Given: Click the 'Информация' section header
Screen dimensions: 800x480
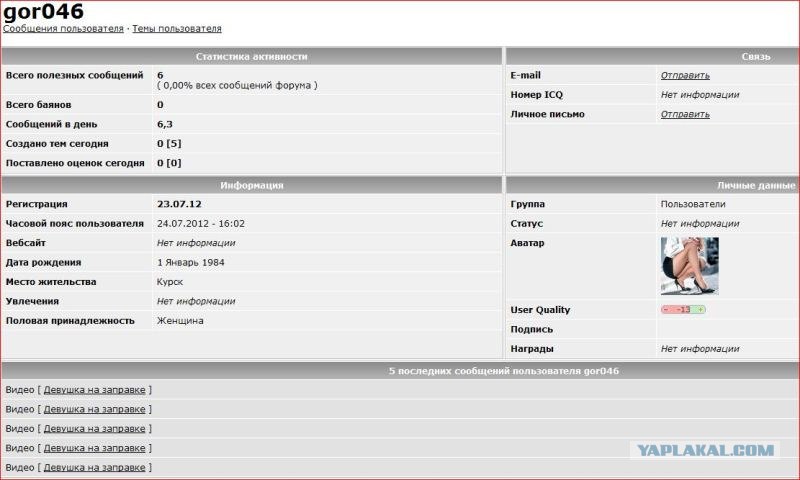Looking at the screenshot, I should [x=252, y=186].
